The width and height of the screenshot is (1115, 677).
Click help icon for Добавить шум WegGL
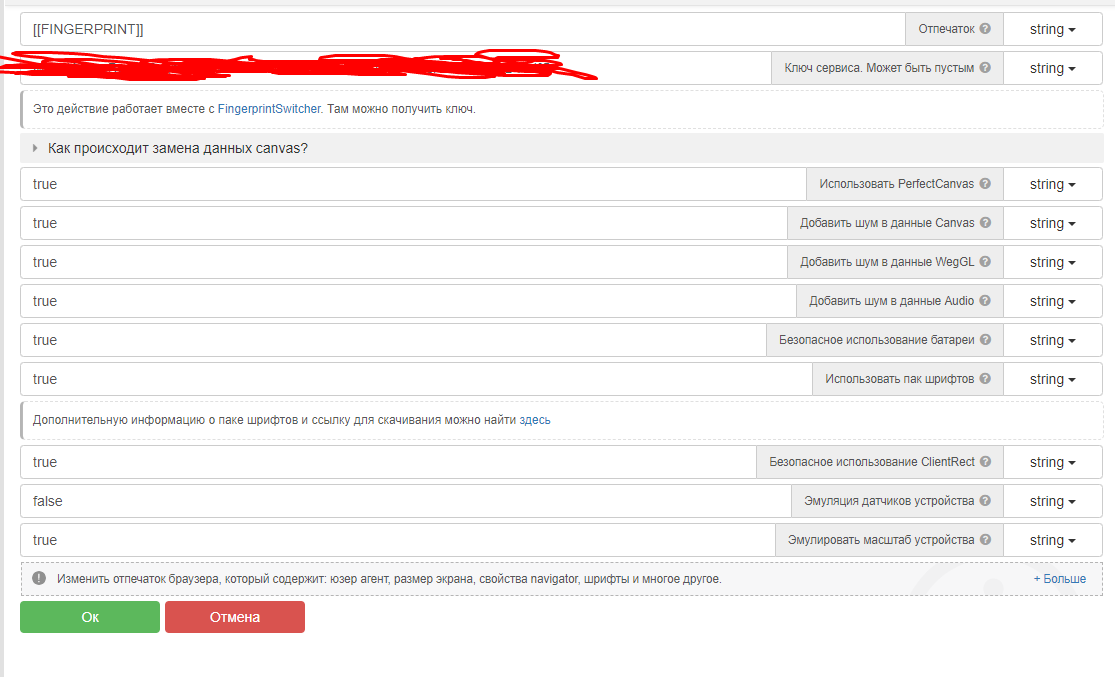(985, 262)
